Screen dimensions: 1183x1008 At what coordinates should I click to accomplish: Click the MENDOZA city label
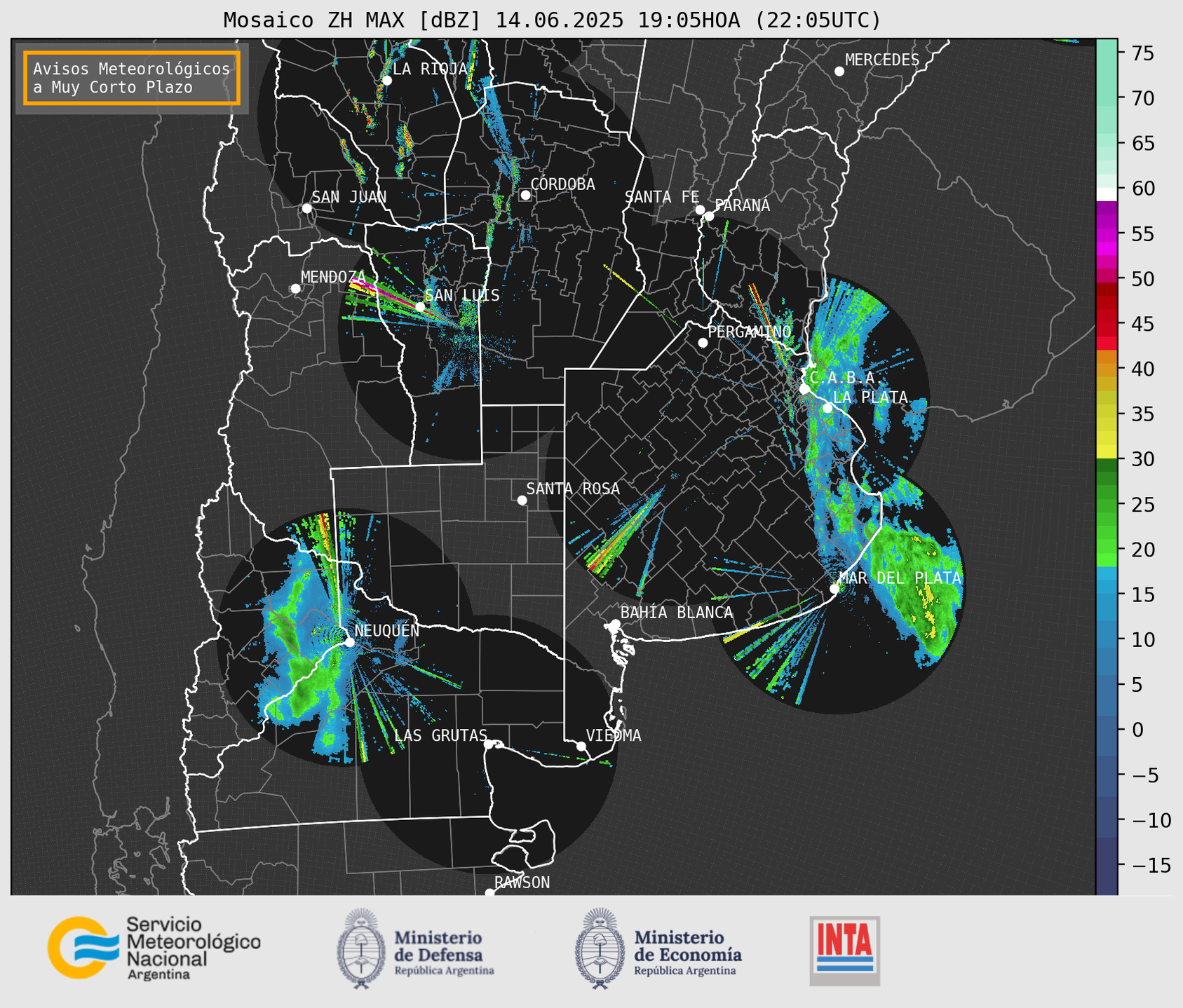point(333,277)
